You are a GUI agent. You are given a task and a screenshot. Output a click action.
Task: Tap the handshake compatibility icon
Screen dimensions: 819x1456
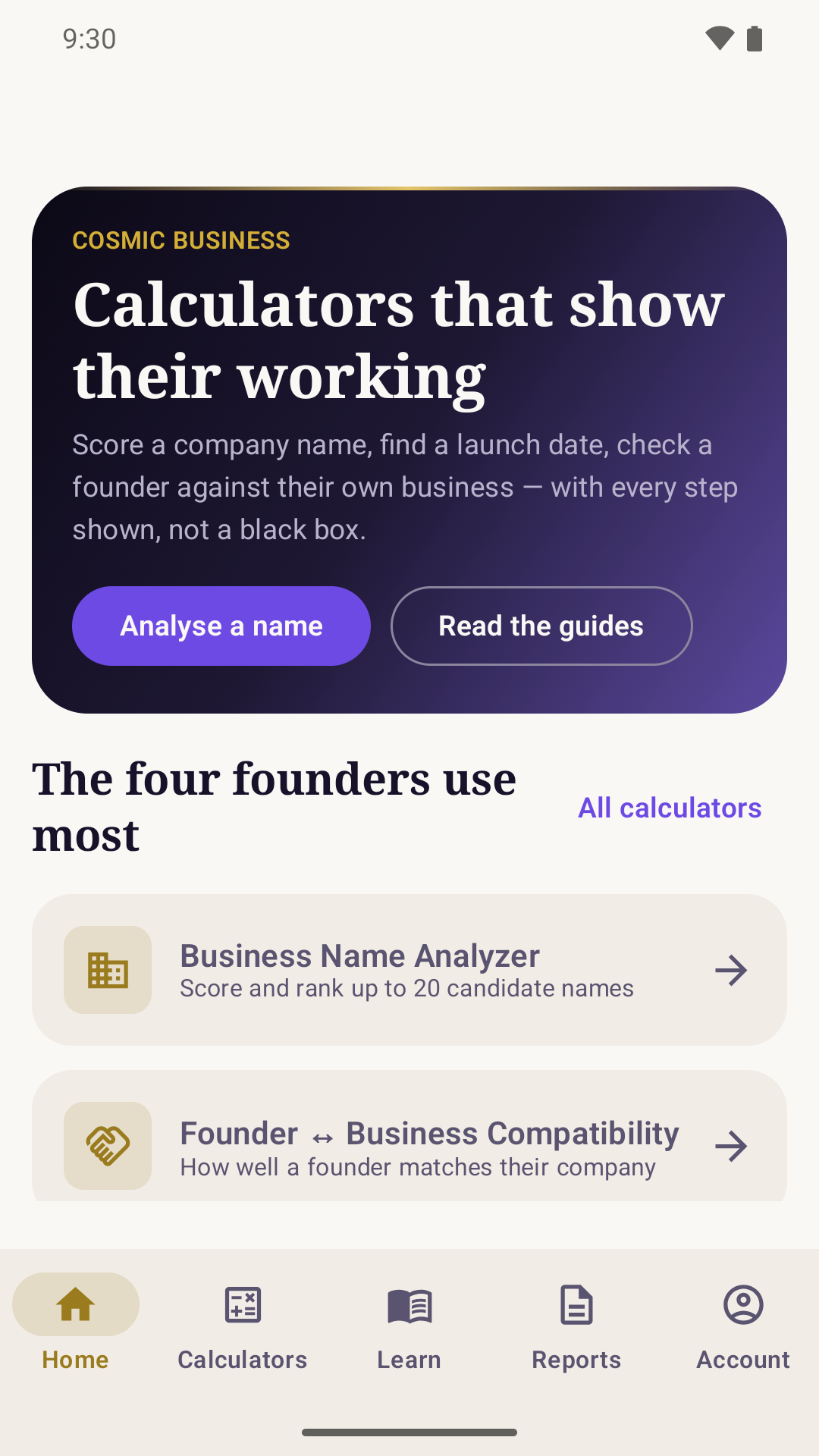point(108,1146)
